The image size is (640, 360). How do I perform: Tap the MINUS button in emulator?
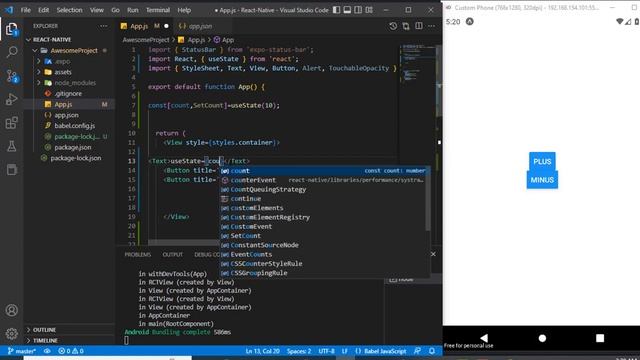click(542, 180)
